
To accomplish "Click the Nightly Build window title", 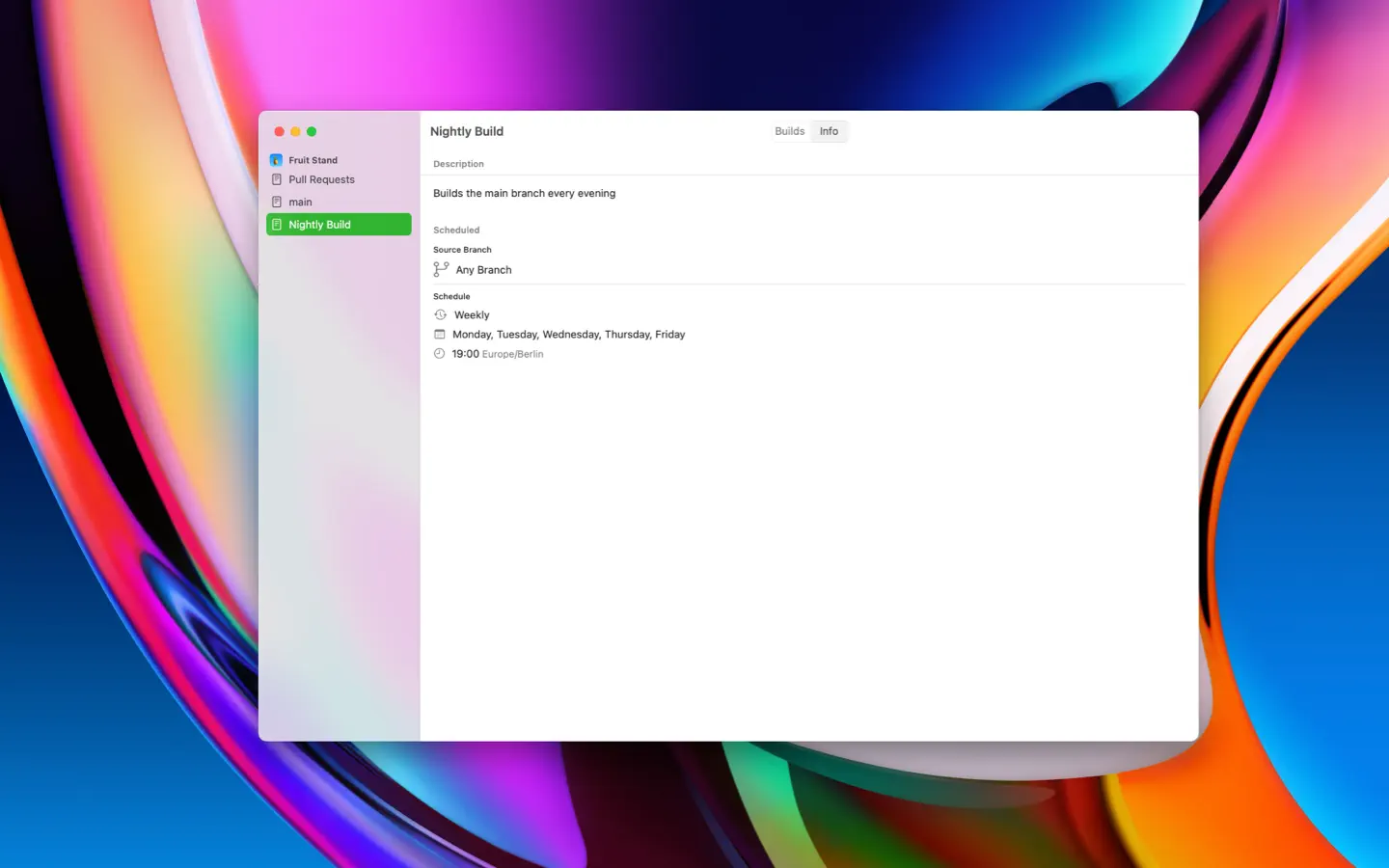I will point(467,131).
